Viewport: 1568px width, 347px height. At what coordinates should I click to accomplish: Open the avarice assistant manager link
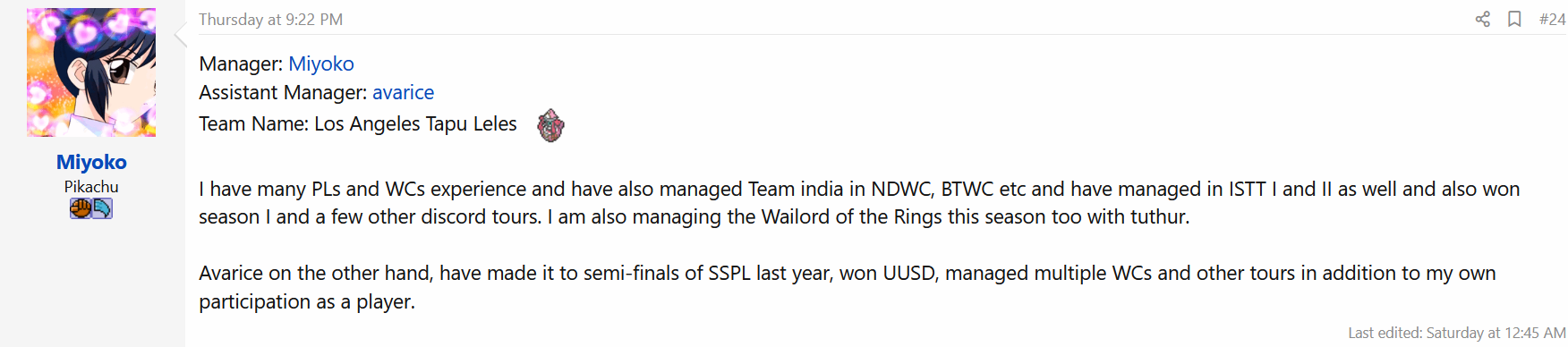403,92
